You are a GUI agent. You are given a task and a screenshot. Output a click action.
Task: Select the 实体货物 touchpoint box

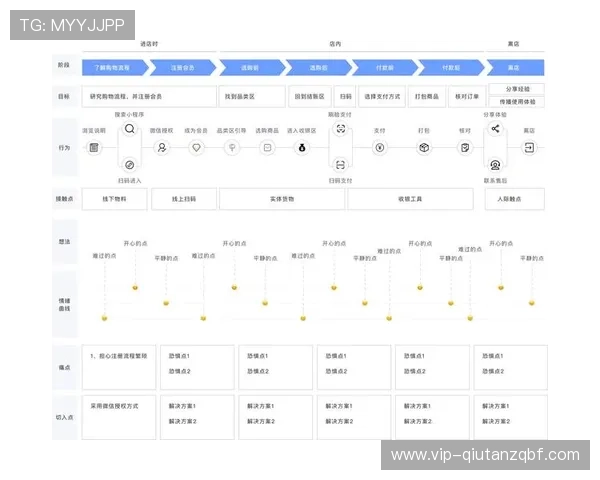pyautogui.click(x=282, y=199)
